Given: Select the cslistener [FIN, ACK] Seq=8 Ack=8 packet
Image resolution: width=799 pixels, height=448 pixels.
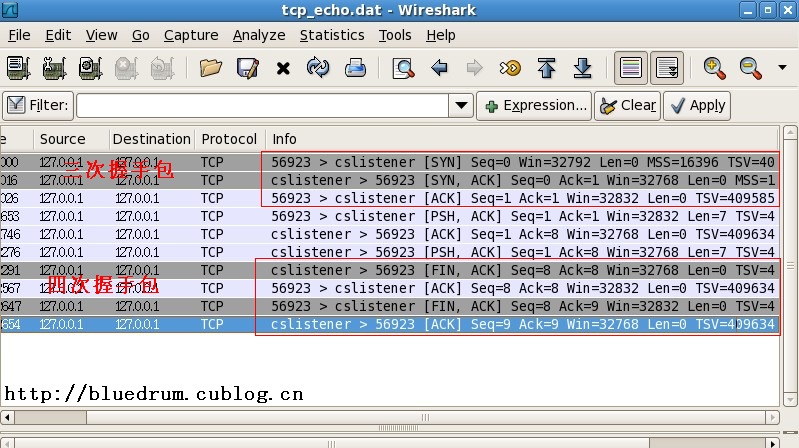Looking at the screenshot, I should 390,270.
